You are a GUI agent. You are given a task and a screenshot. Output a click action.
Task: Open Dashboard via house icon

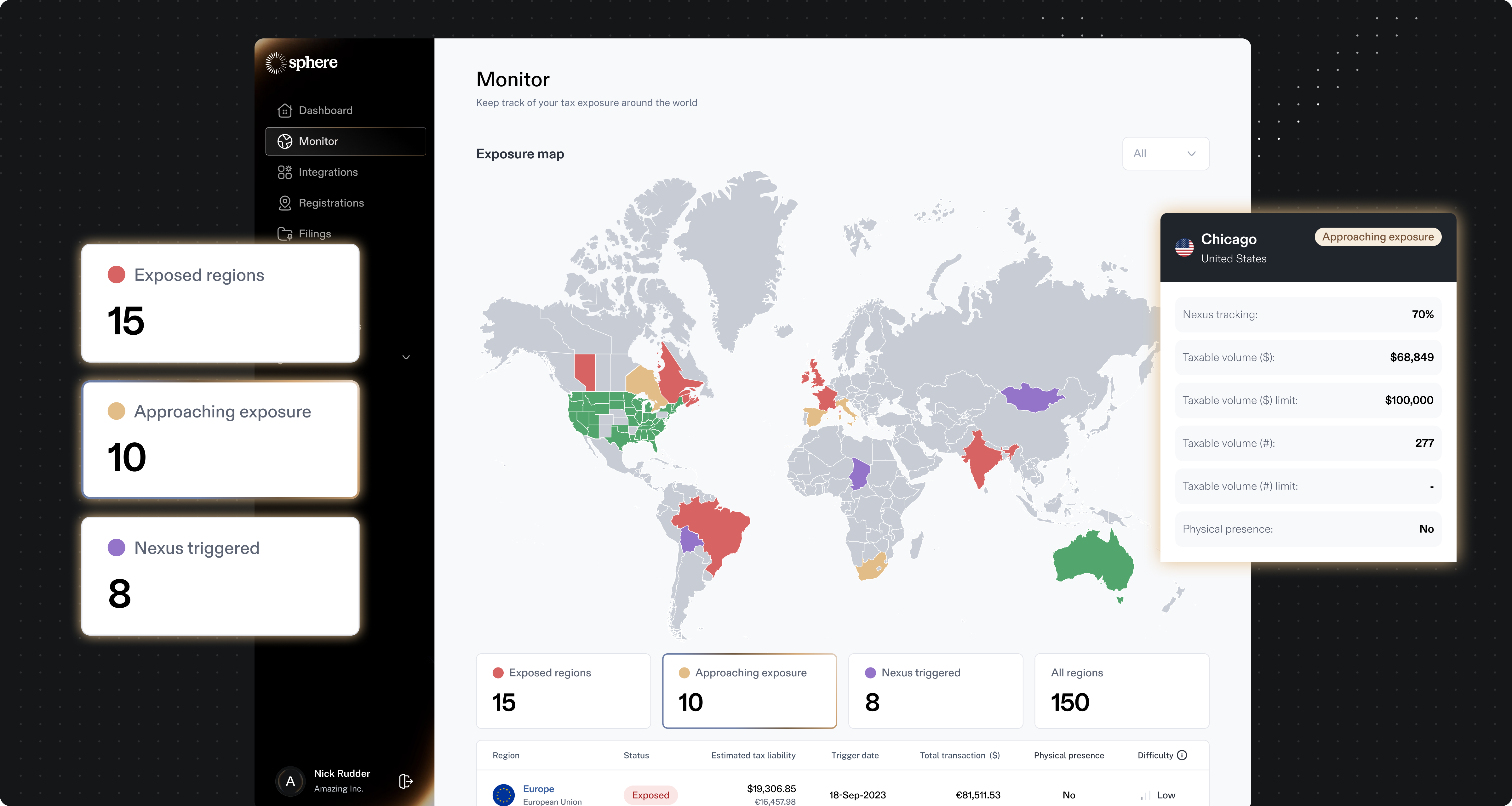tap(285, 110)
